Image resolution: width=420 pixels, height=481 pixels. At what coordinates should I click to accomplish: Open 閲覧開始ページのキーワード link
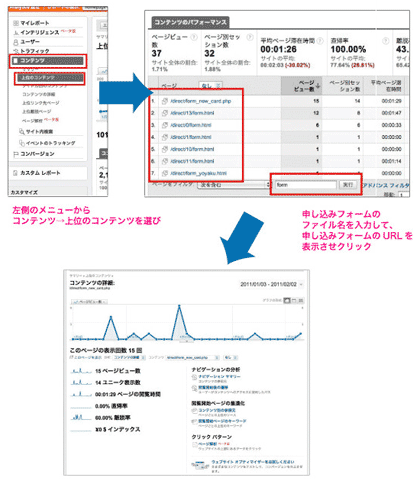(x=222, y=421)
